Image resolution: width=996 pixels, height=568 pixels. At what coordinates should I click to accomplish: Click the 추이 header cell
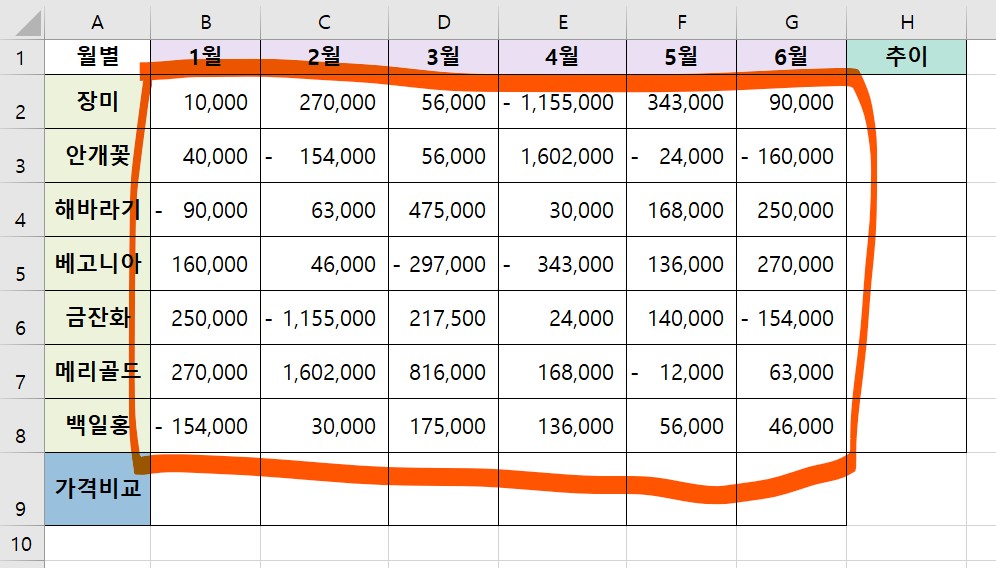point(907,57)
